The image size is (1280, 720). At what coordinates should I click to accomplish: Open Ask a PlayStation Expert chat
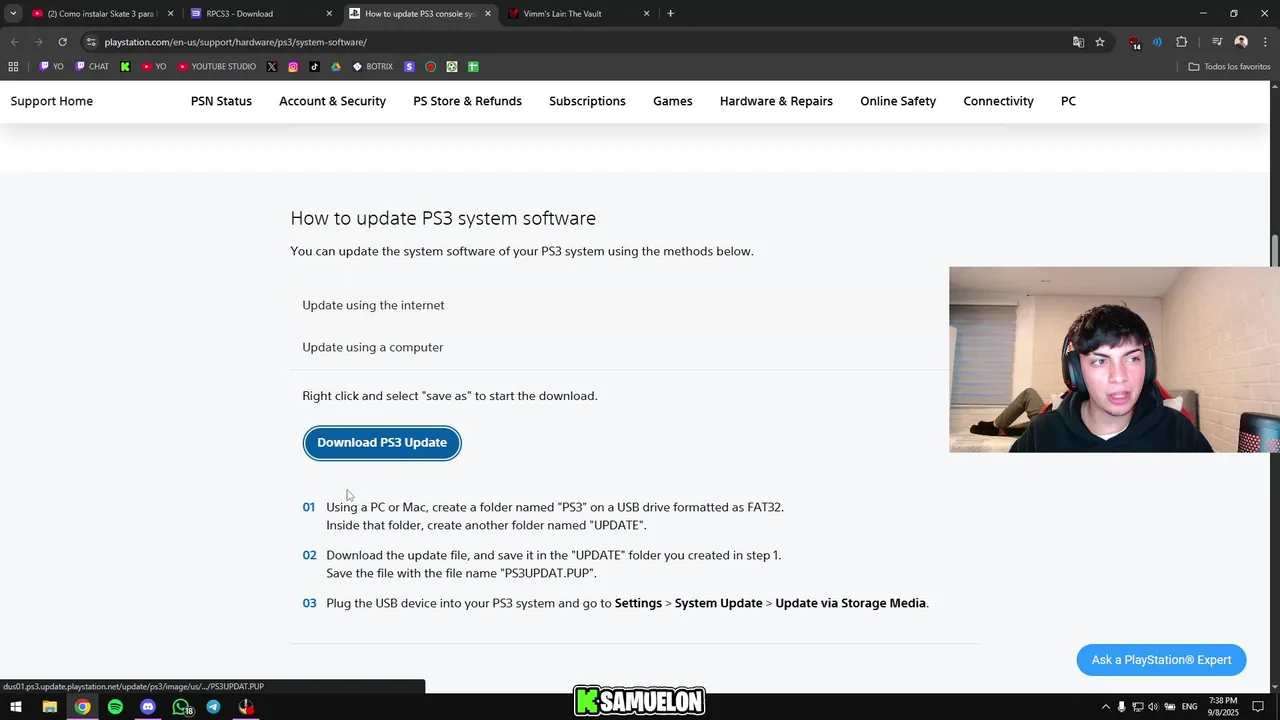click(x=1161, y=660)
